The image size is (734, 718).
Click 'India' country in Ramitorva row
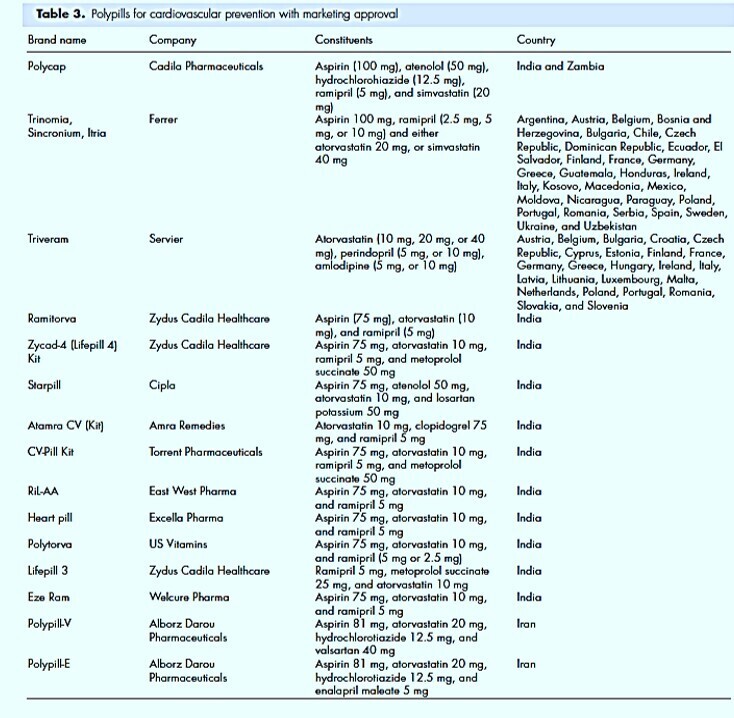pyautogui.click(x=529, y=319)
